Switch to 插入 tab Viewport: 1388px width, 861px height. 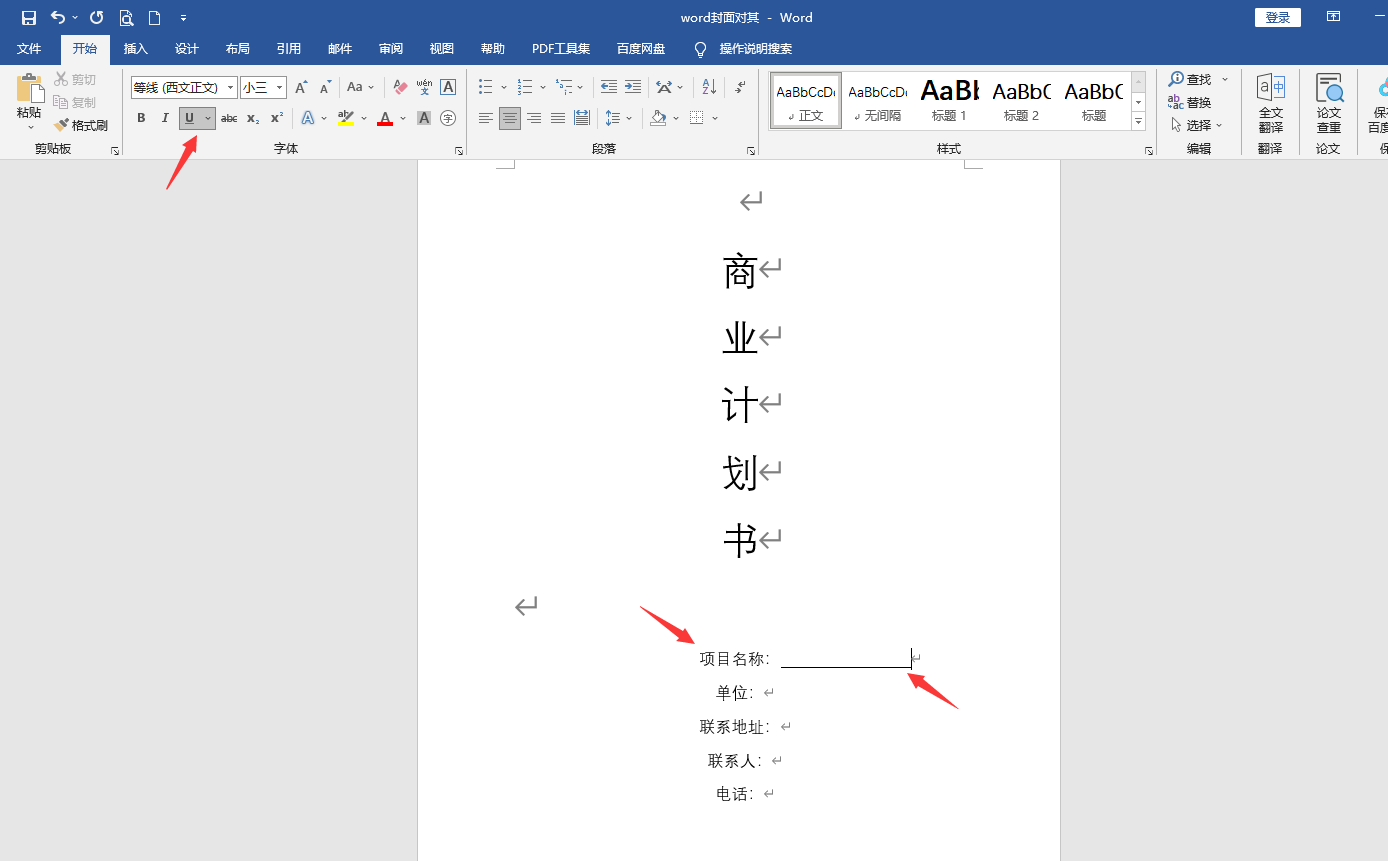(136, 49)
